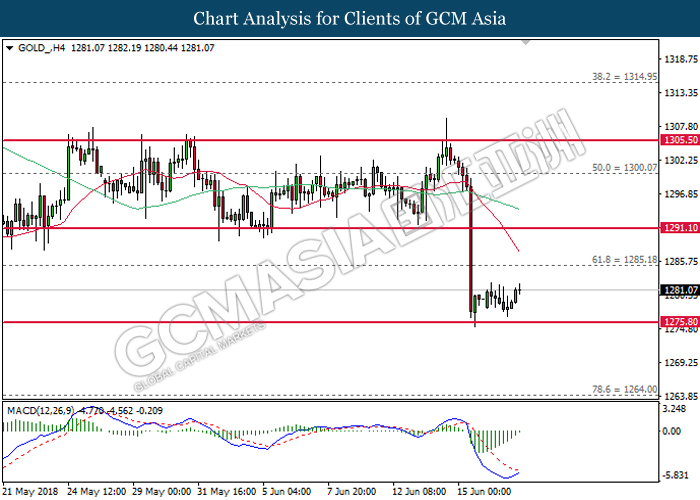Click the 29 May 00:00 time label
Viewport: 700px width, 500px height.
pyautogui.click(x=162, y=492)
